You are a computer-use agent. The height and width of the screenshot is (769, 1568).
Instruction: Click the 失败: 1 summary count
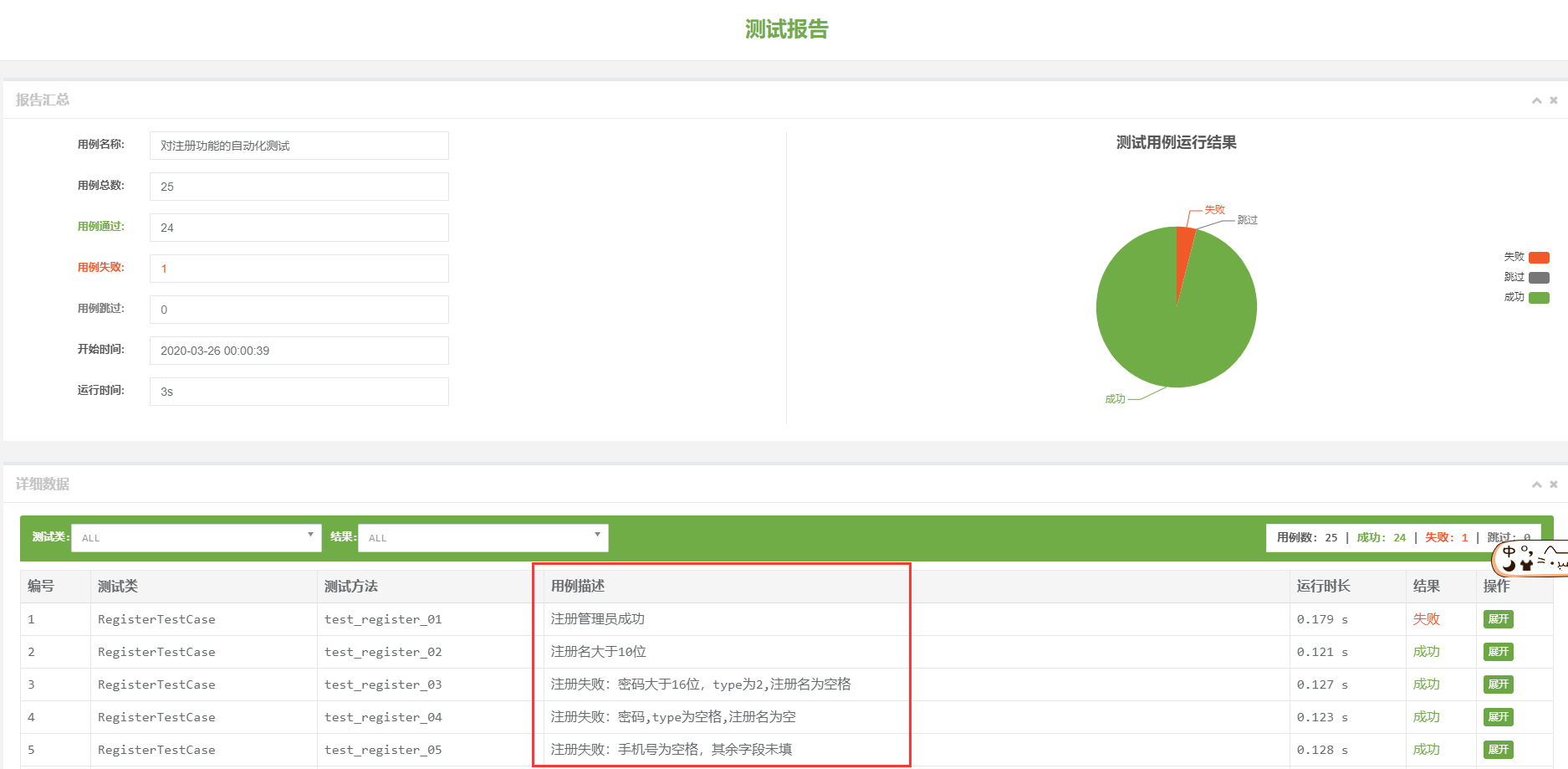pyautogui.click(x=1447, y=538)
